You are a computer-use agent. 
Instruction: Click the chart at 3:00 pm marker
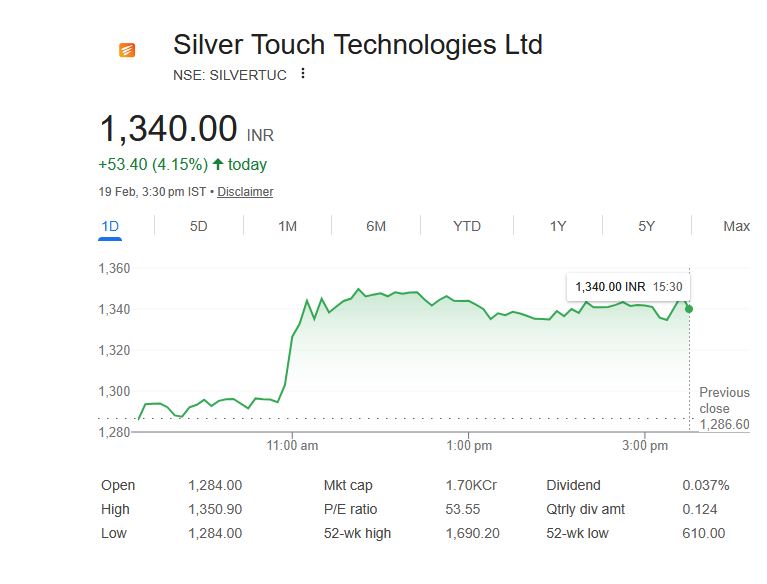tap(645, 445)
